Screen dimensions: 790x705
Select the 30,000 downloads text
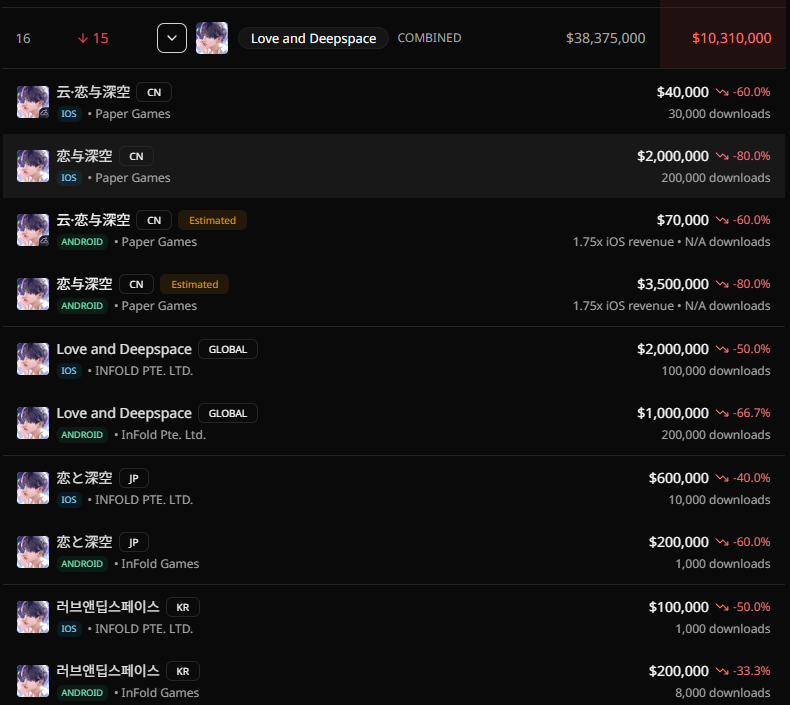719,114
